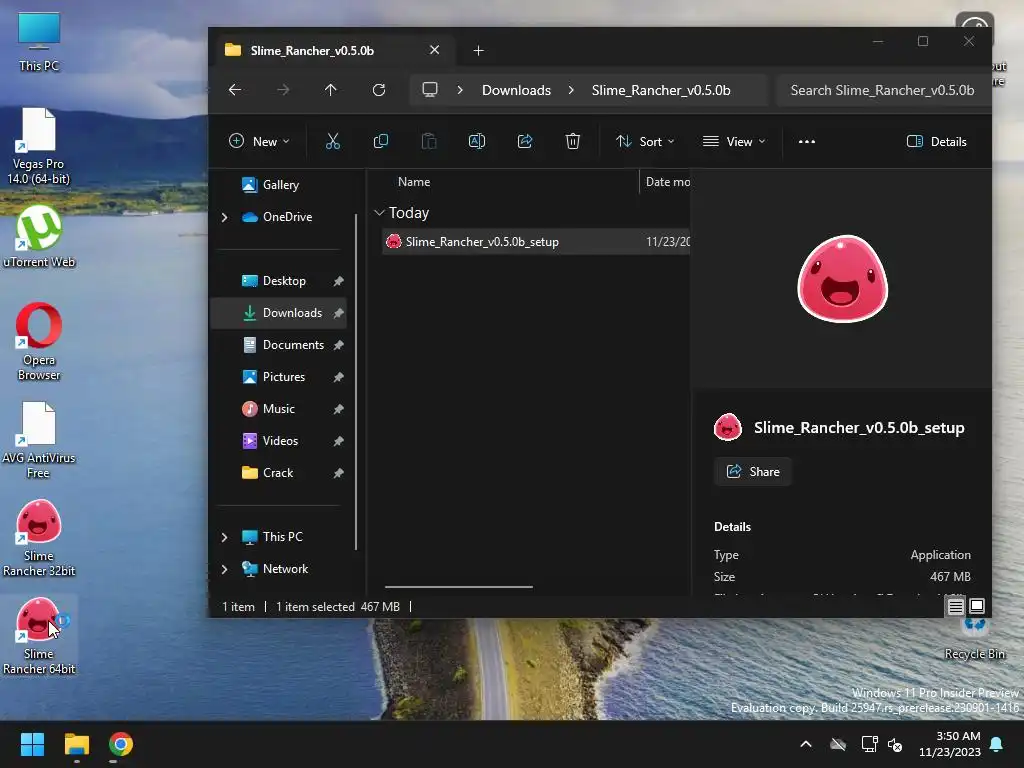Screen dimensions: 1024x768
Task: Expand the Network tree node
Action: (x=225, y=569)
